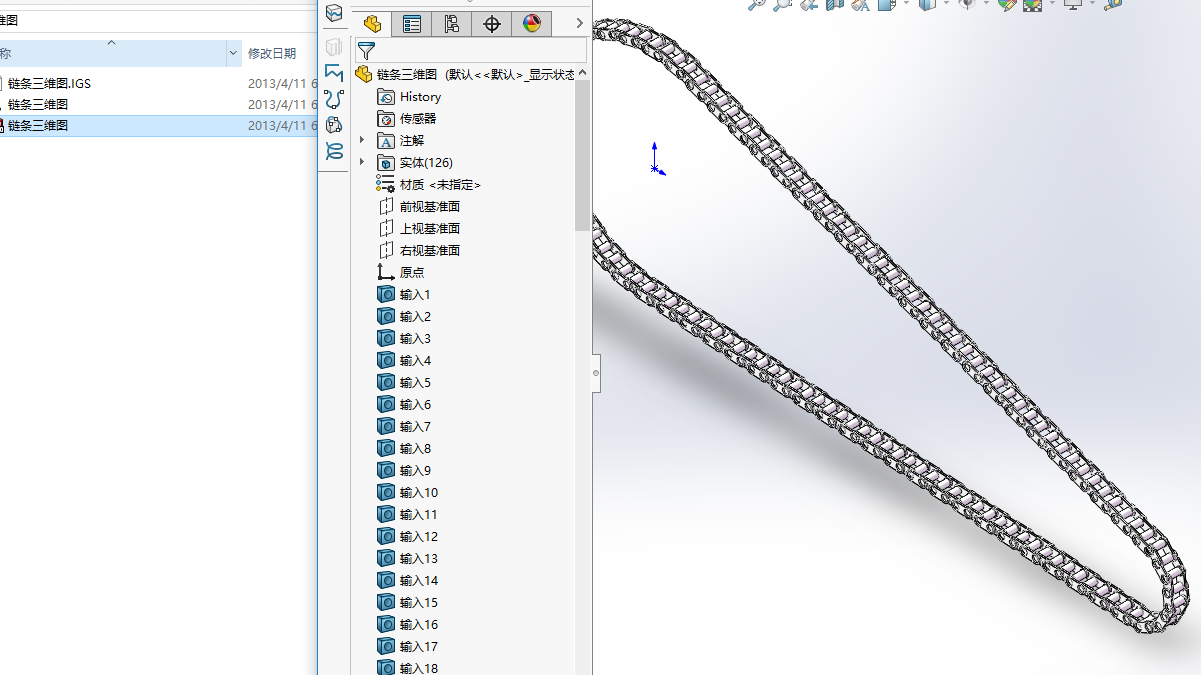Collapse the feature panel via the side handle

596,373
